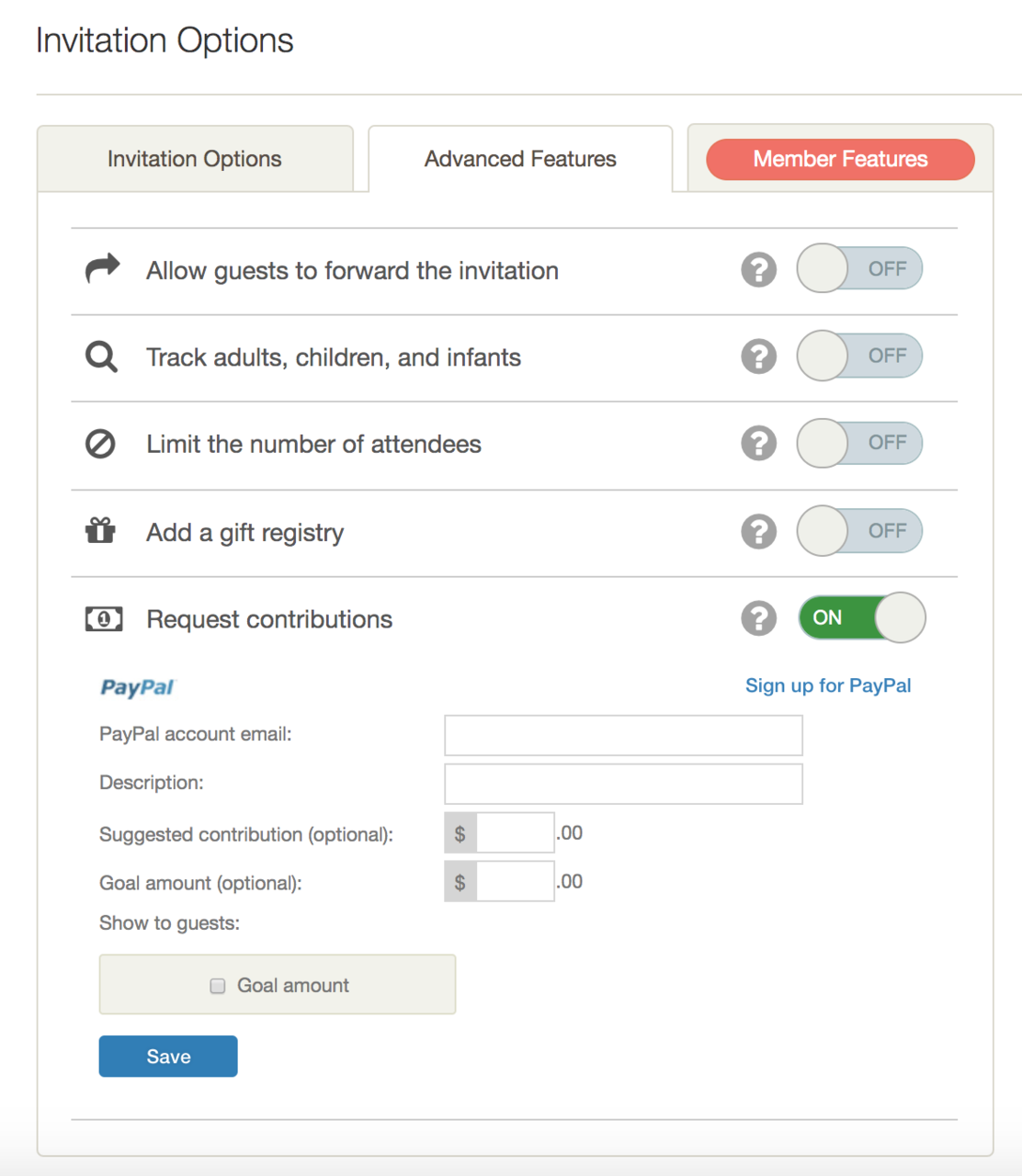Turn on Track adults, children, and infants
Viewport: 1022px width, 1176px height.
click(x=859, y=356)
